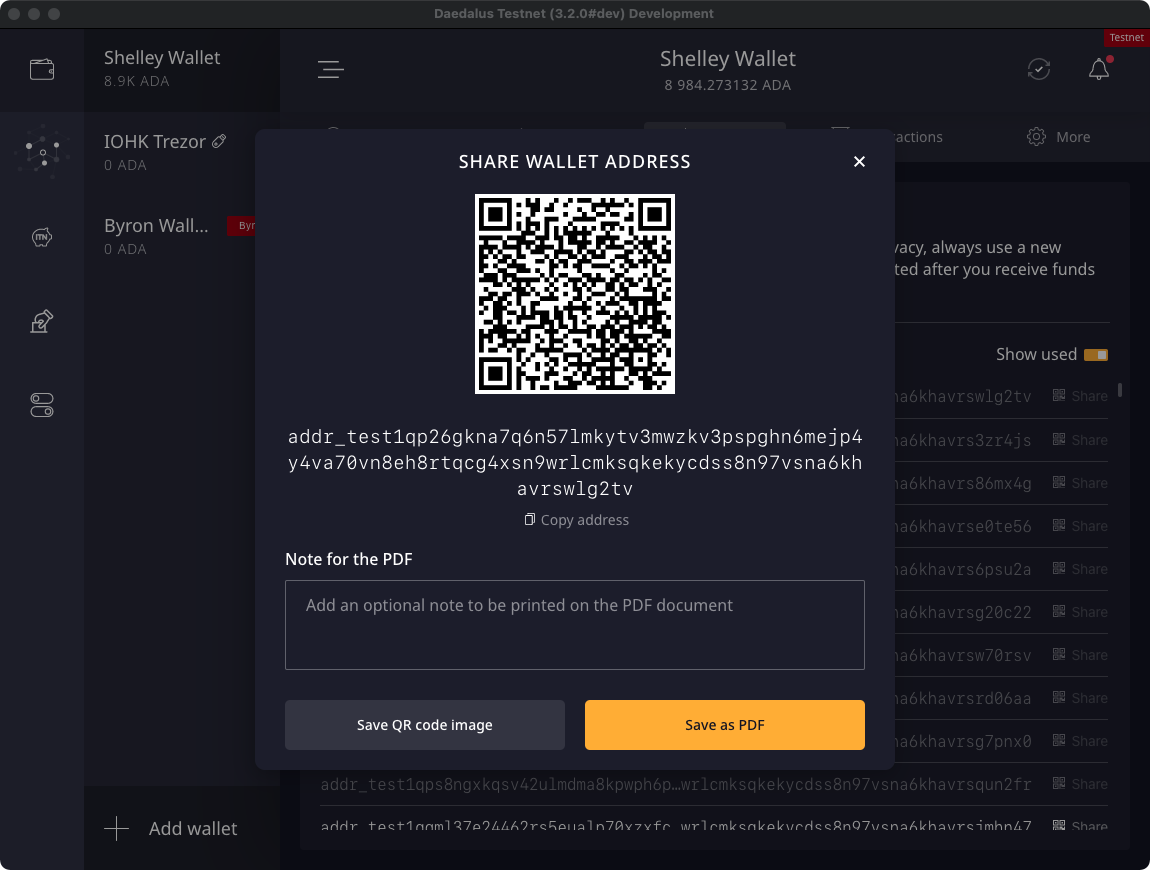Open the notifications bell

[1098, 69]
